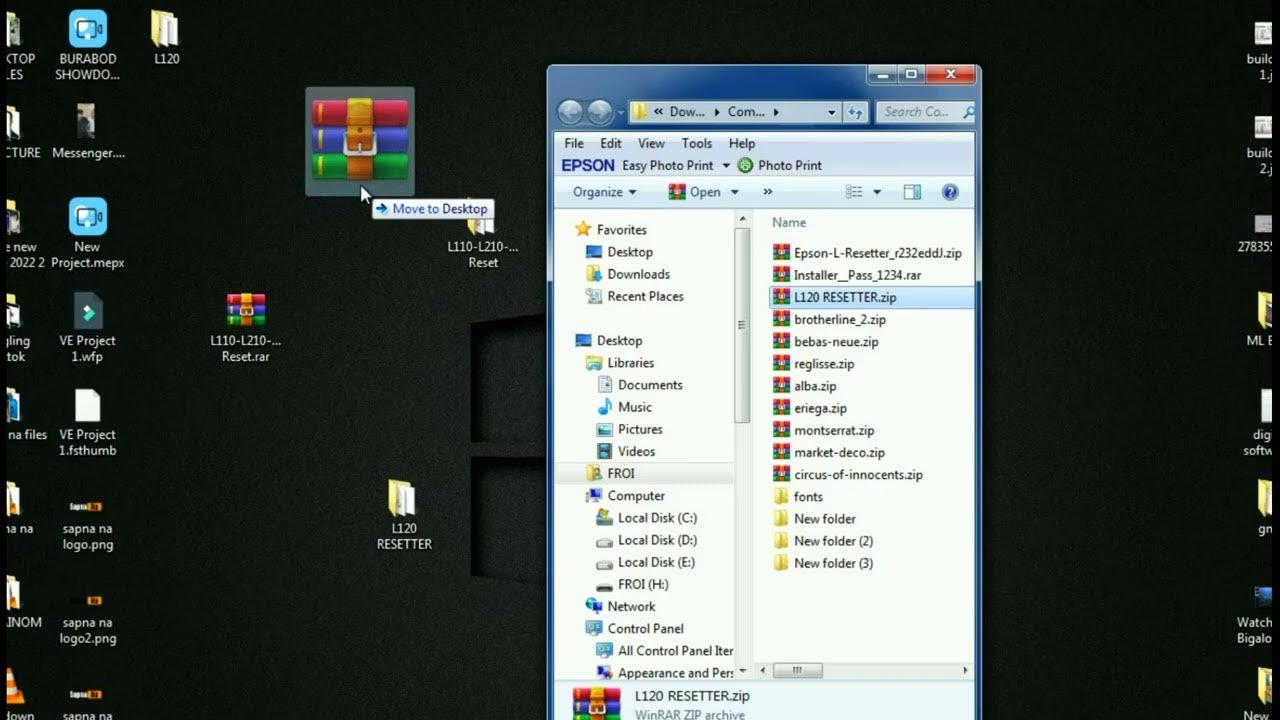Image resolution: width=1280 pixels, height=720 pixels.
Task: Open the Help question mark icon
Action: click(950, 192)
